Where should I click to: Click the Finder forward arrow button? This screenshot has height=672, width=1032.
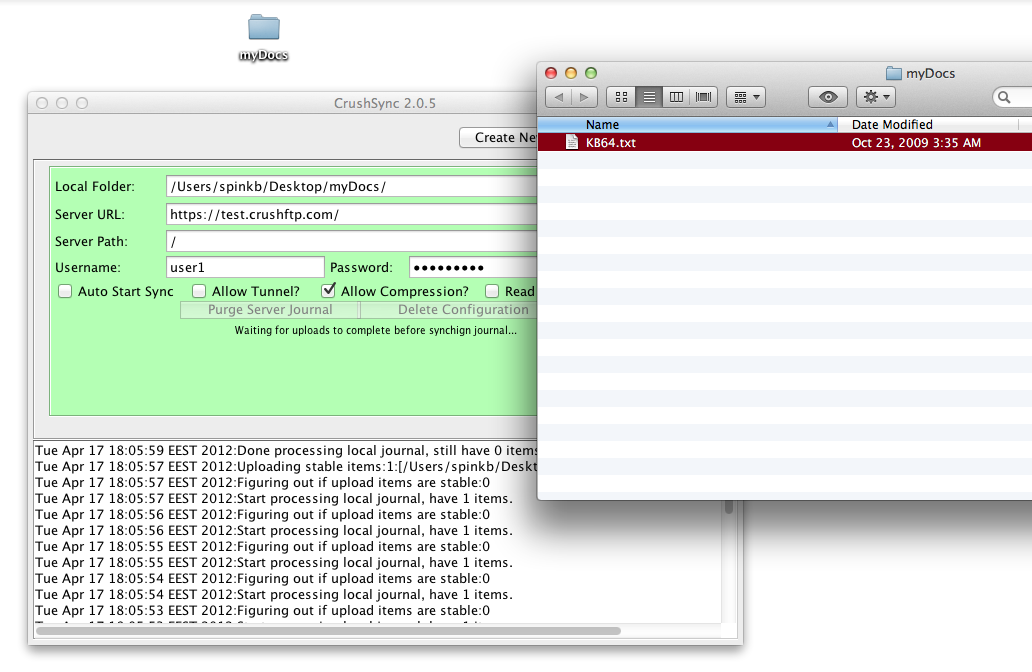pos(584,97)
